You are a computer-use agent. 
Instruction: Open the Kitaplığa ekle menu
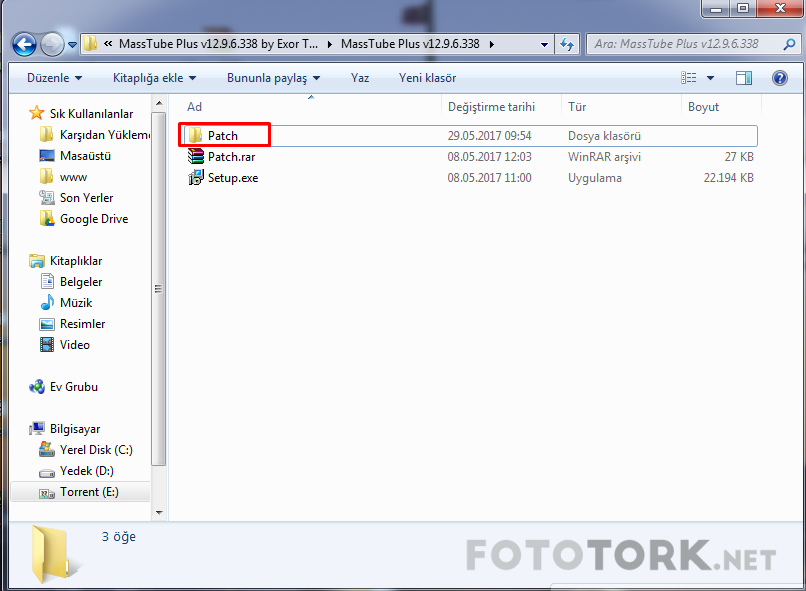[154, 78]
